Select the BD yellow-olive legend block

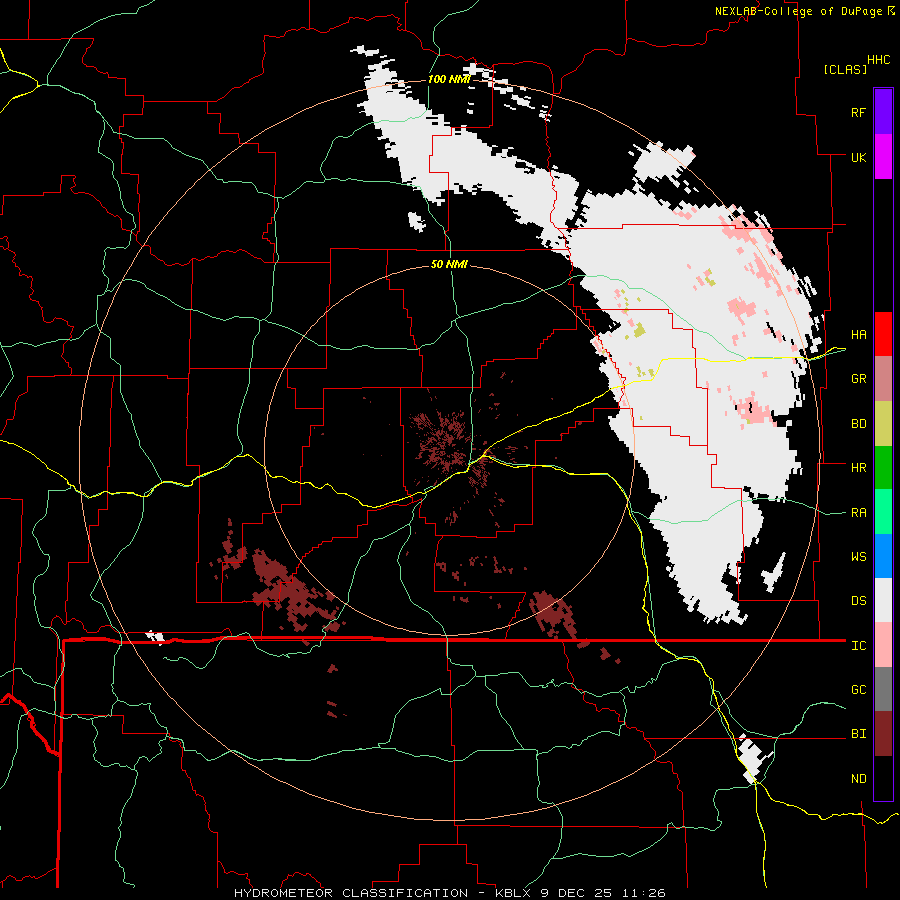point(883,424)
